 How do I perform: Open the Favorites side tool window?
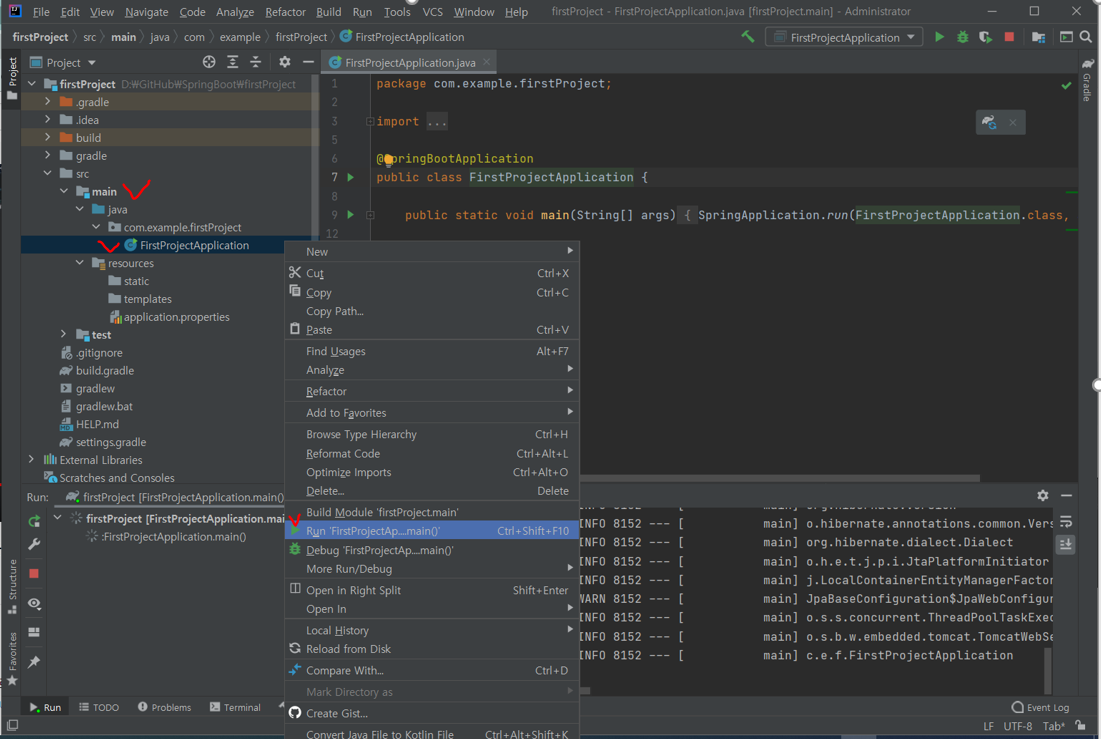tap(12, 658)
